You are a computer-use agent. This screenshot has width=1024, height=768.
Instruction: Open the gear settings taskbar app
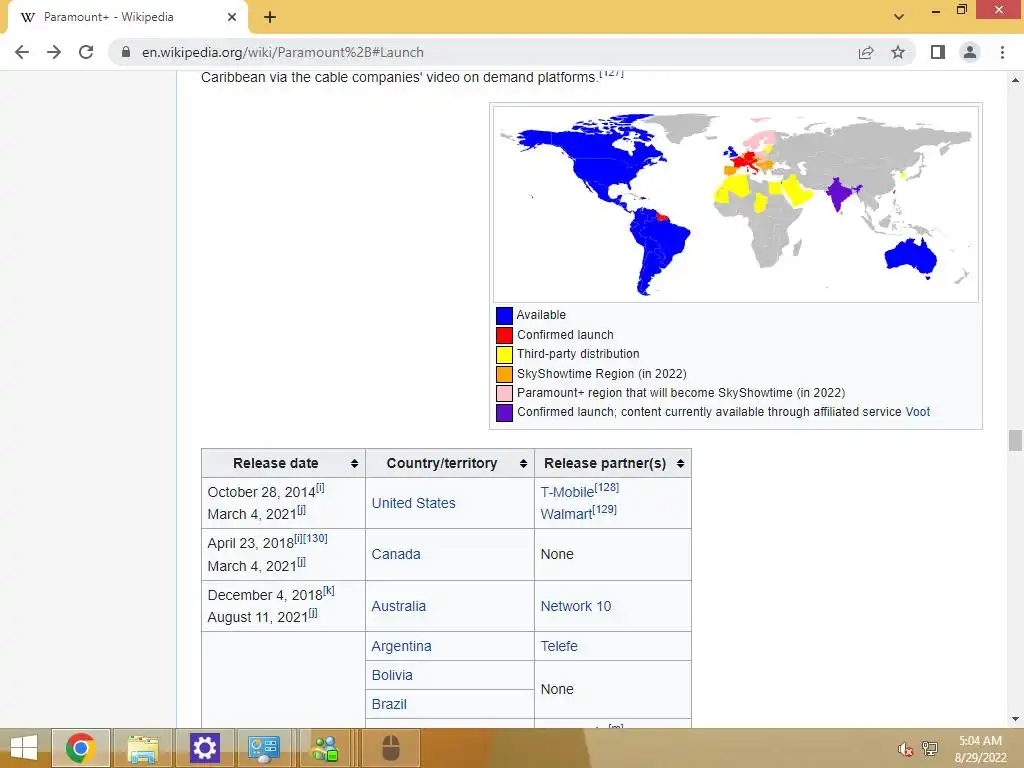click(x=204, y=748)
